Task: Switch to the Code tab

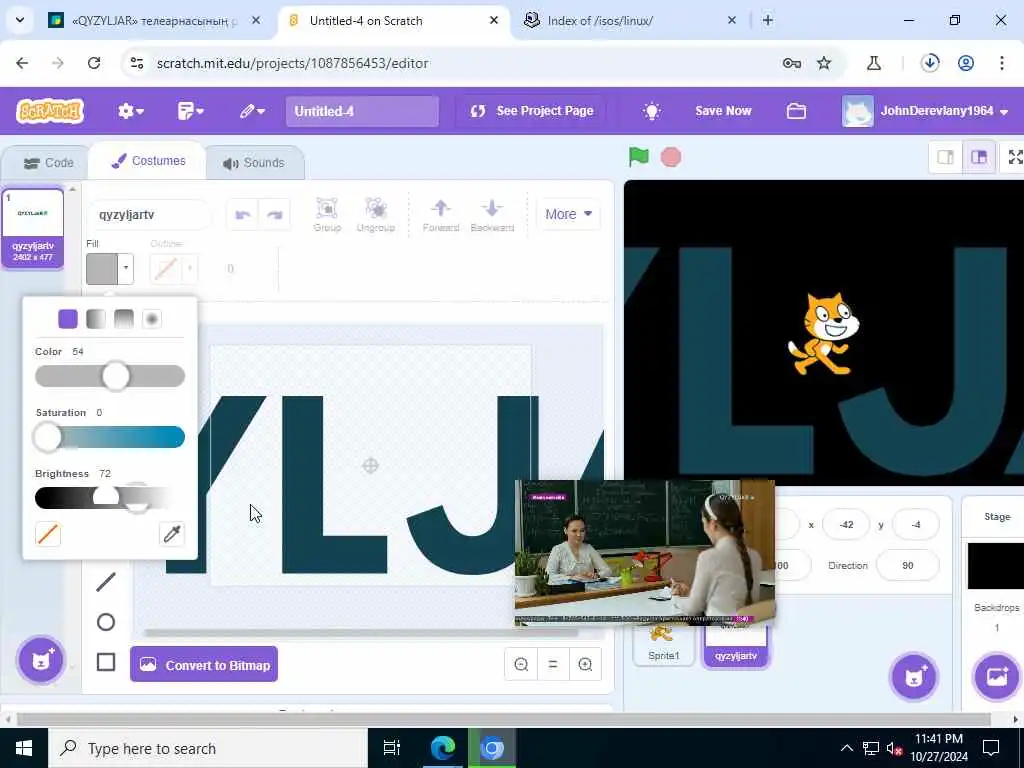Action: click(x=48, y=163)
